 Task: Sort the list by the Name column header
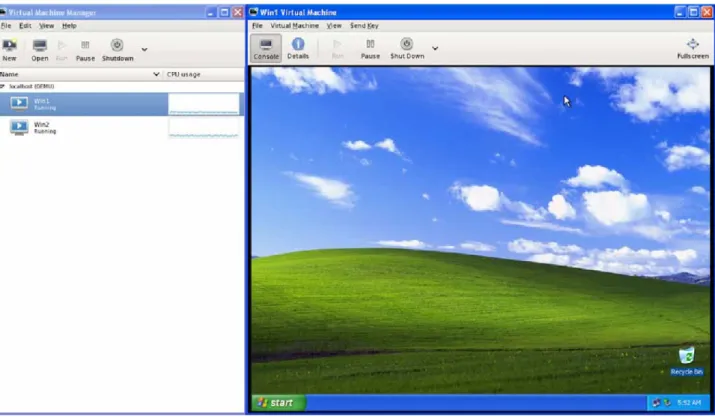click(80, 74)
